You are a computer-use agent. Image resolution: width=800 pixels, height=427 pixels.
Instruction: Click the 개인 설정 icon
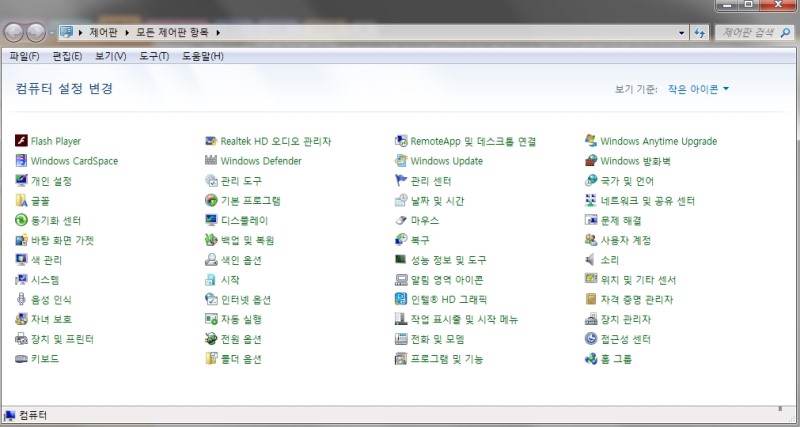[x=21, y=181]
